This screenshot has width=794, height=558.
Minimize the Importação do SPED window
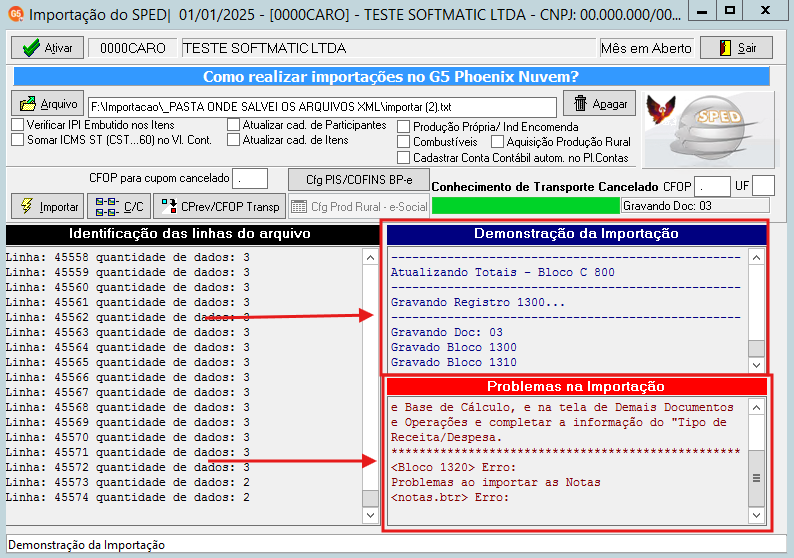702,12
